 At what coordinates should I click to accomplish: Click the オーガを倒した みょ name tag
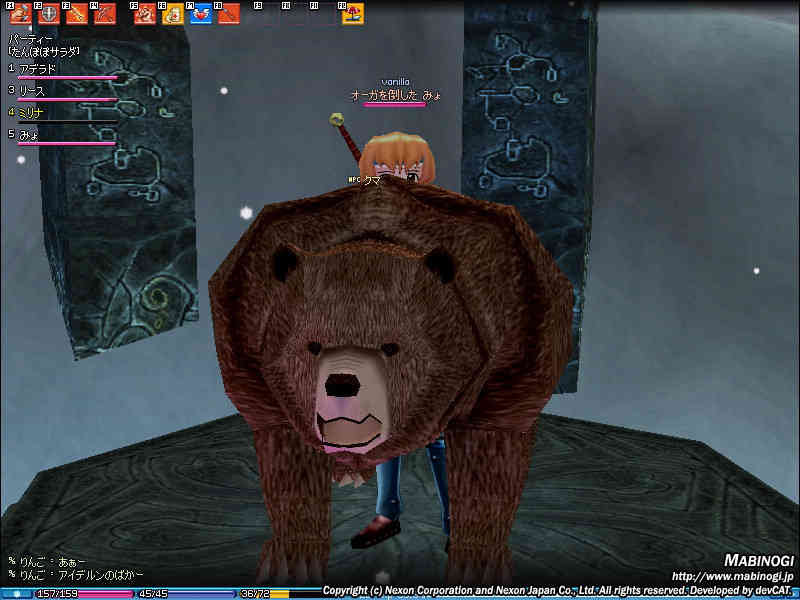[395, 95]
